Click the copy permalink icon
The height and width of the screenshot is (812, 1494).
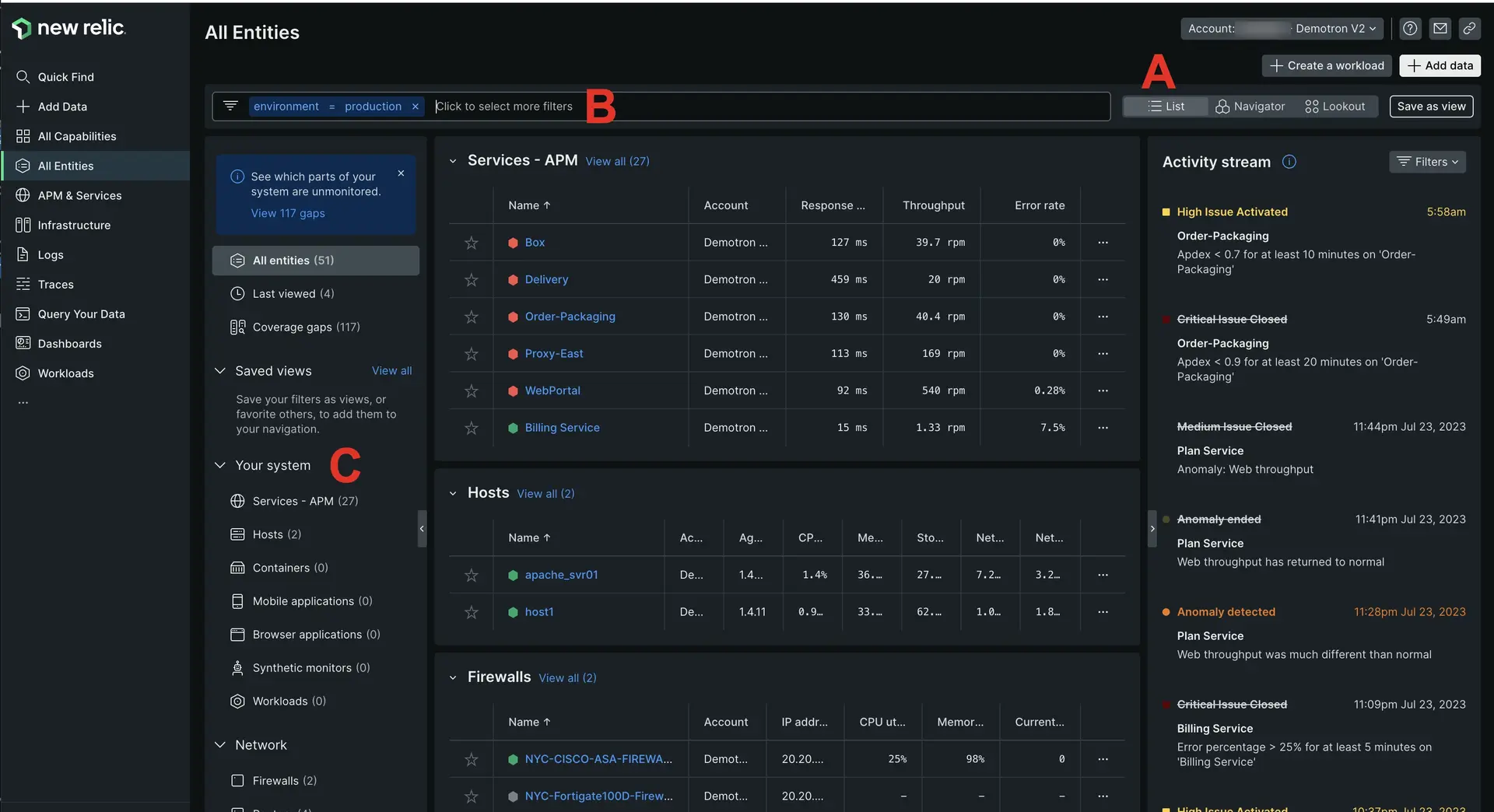1469,29
